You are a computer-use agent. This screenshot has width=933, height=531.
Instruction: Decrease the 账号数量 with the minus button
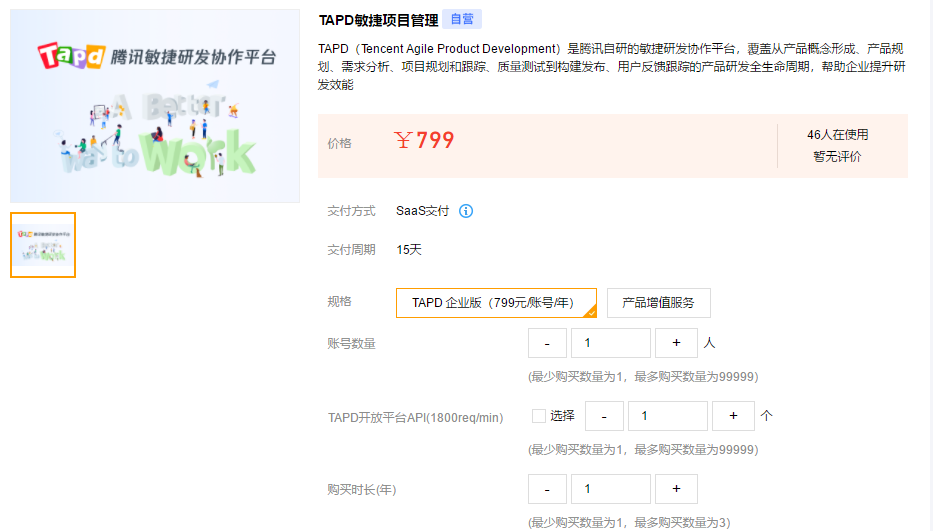click(x=547, y=343)
